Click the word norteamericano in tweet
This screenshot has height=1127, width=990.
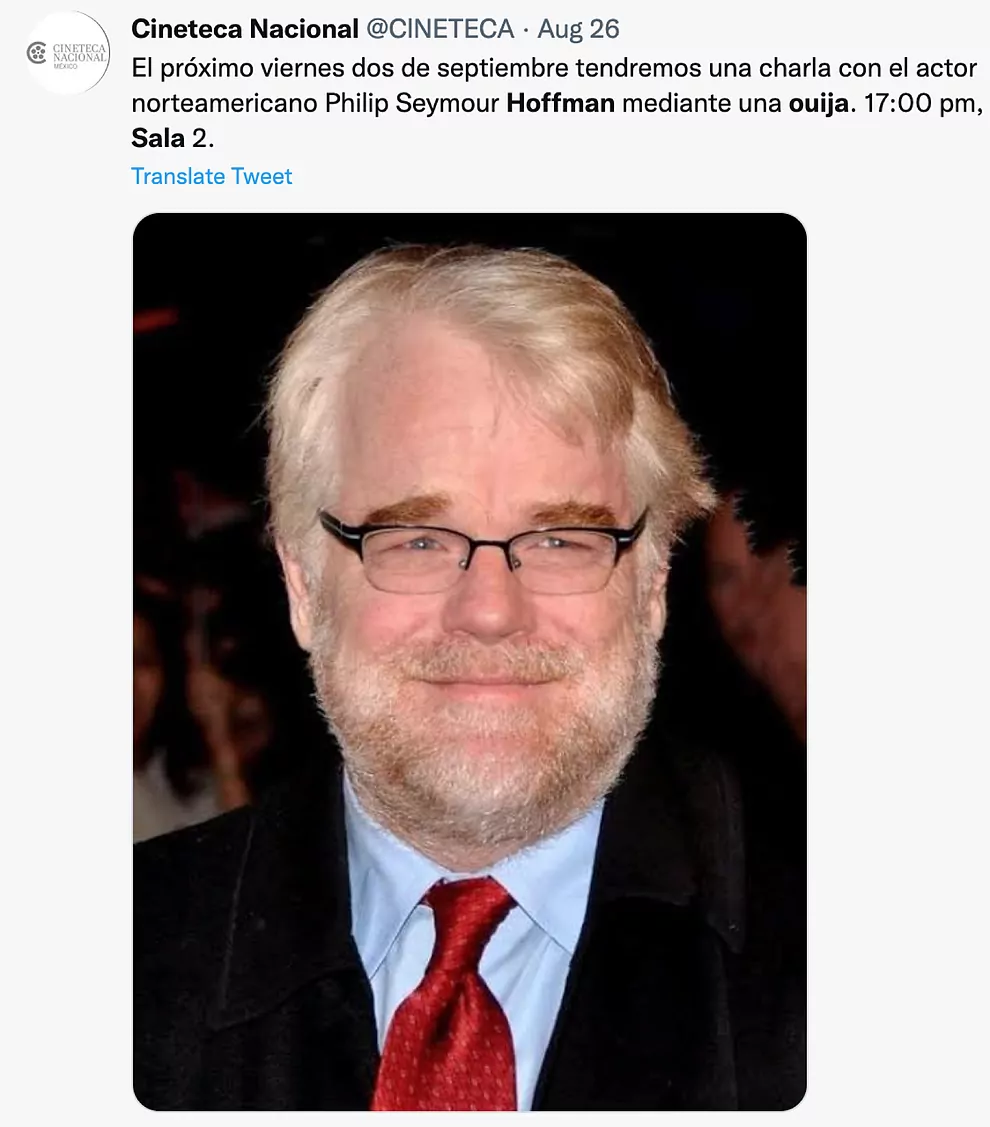pyautogui.click(x=224, y=104)
